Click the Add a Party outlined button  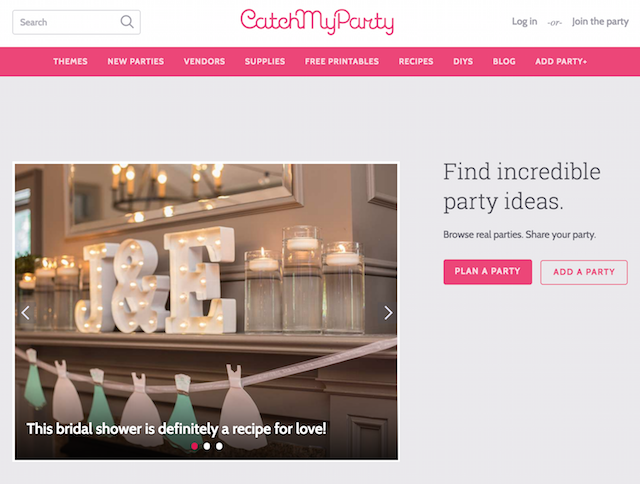click(x=584, y=272)
